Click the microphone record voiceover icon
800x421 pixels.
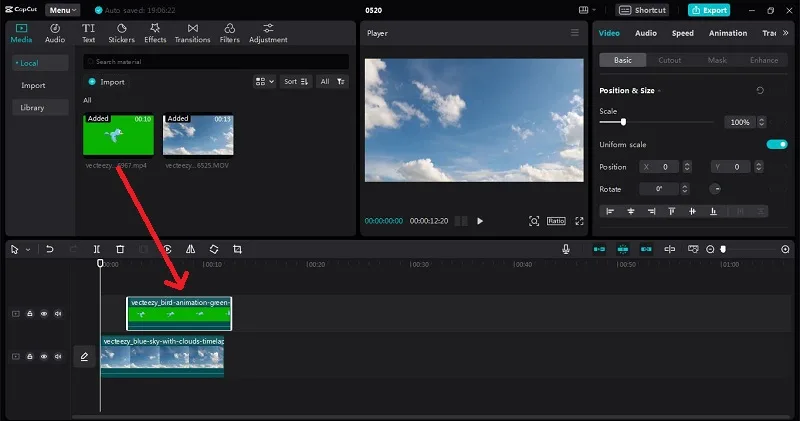566,249
